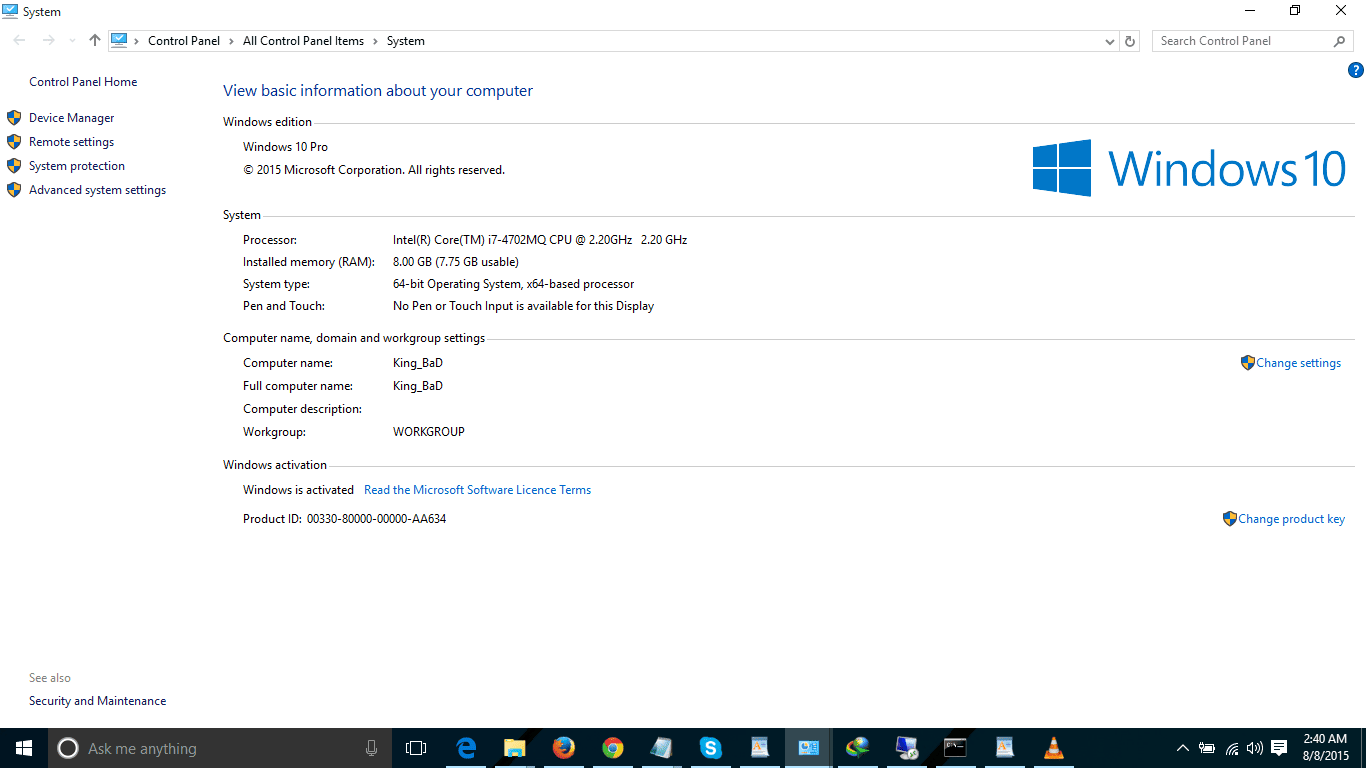This screenshot has width=1366, height=768.
Task: Open Task View from the taskbar
Action: pyautogui.click(x=416, y=748)
